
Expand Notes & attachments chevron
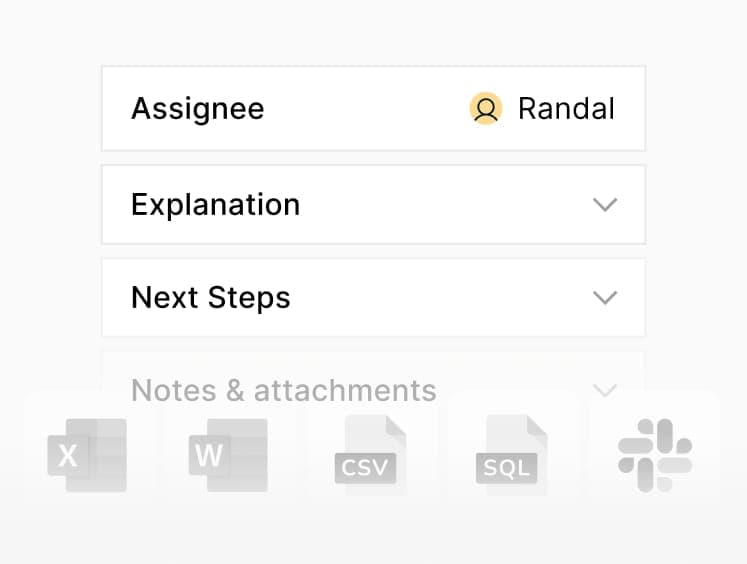[605, 390]
